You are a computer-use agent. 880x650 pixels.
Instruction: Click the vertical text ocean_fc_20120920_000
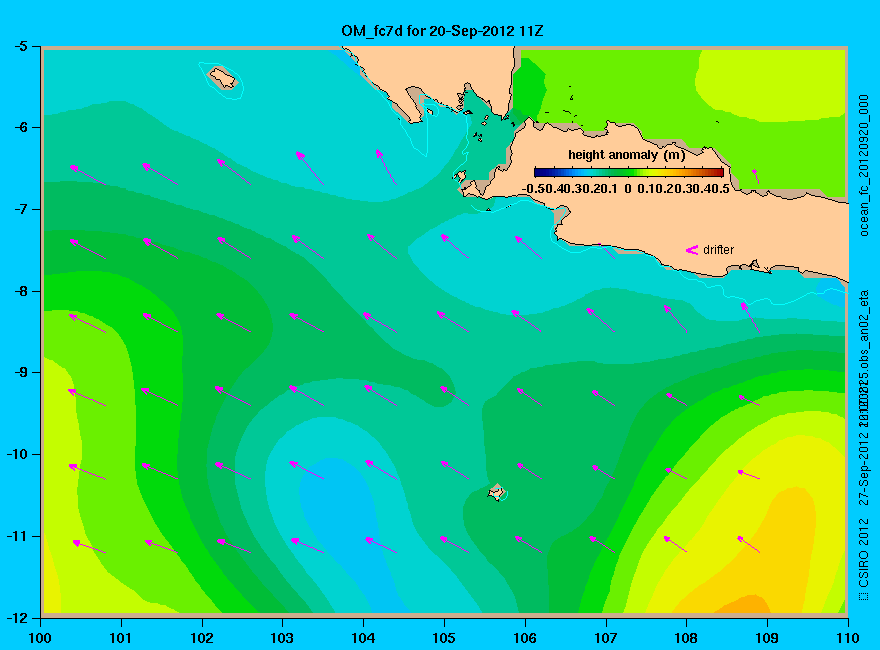pos(864,166)
